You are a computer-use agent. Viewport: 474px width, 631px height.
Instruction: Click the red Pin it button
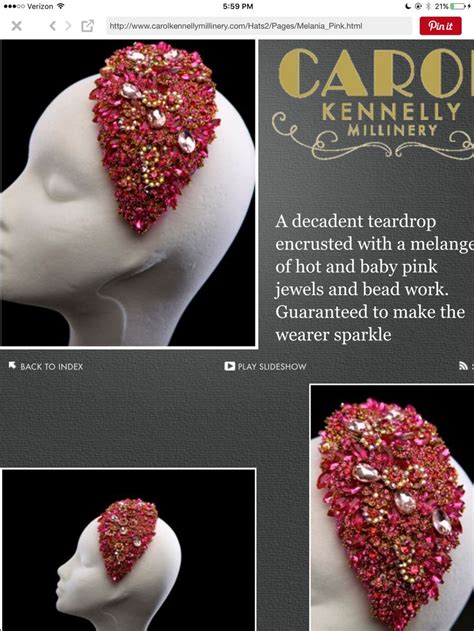(440, 26)
